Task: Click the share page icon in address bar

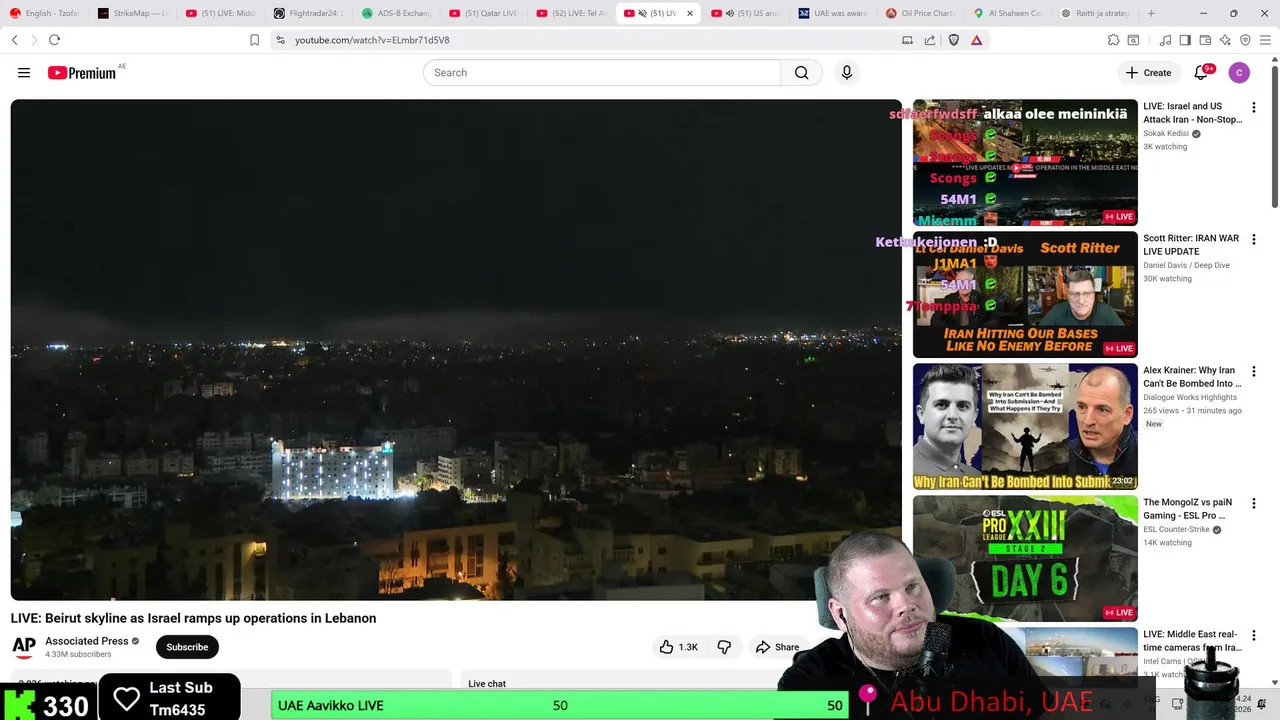Action: pyautogui.click(x=930, y=40)
